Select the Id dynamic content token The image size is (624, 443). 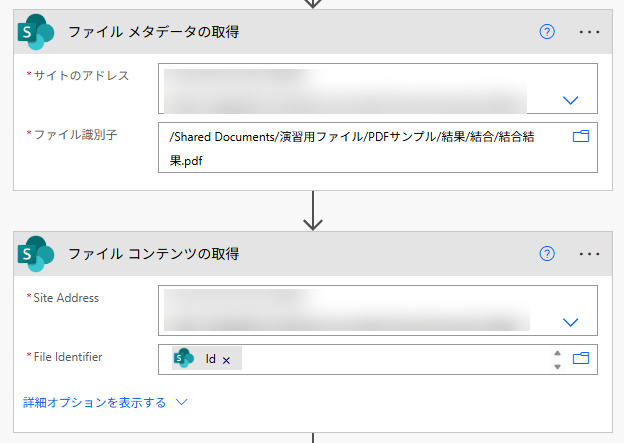[207, 359]
